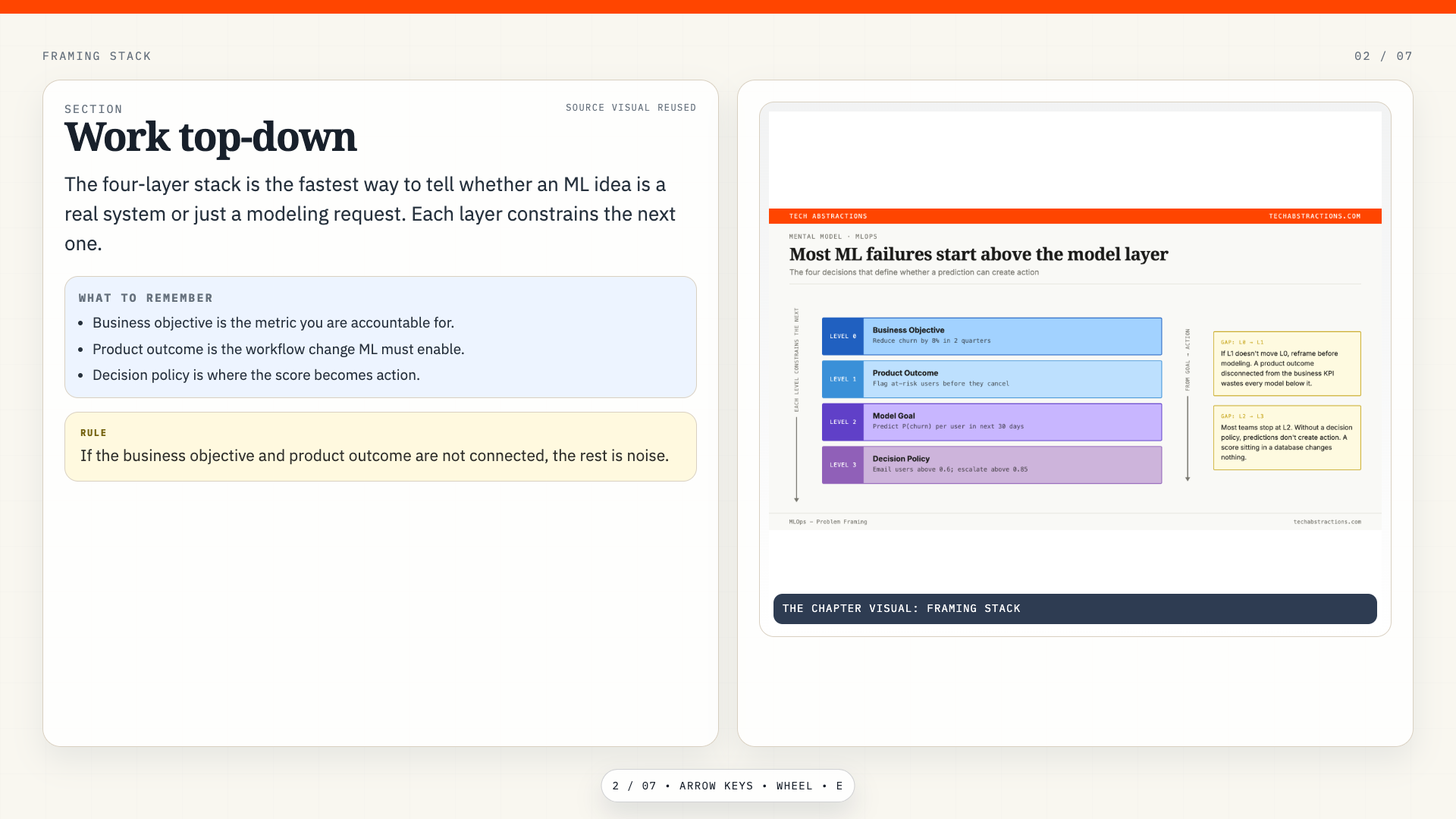Select the Business Objective Level 0 bar
1456x819 pixels.
click(x=992, y=336)
